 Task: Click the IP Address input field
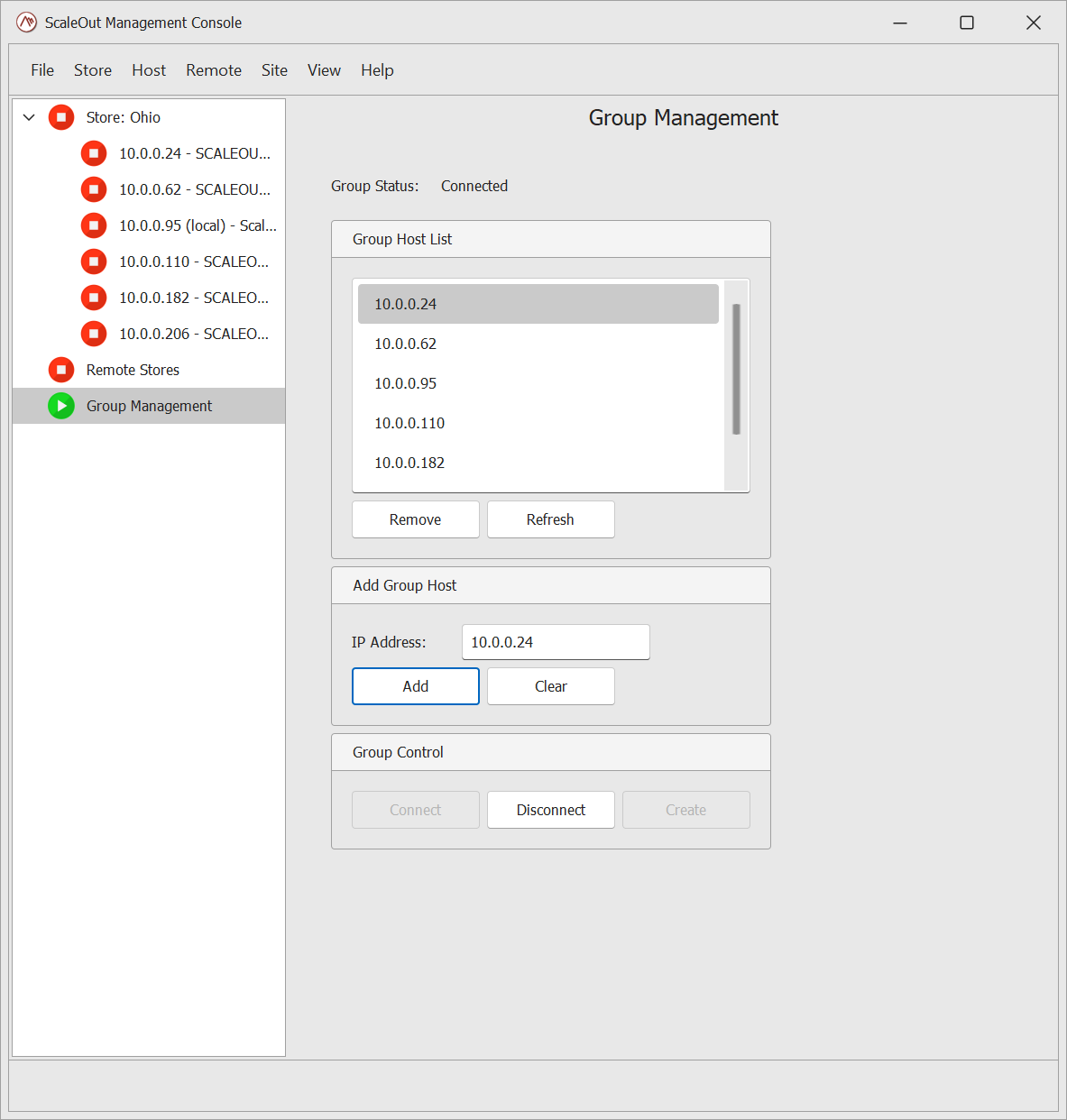(556, 642)
